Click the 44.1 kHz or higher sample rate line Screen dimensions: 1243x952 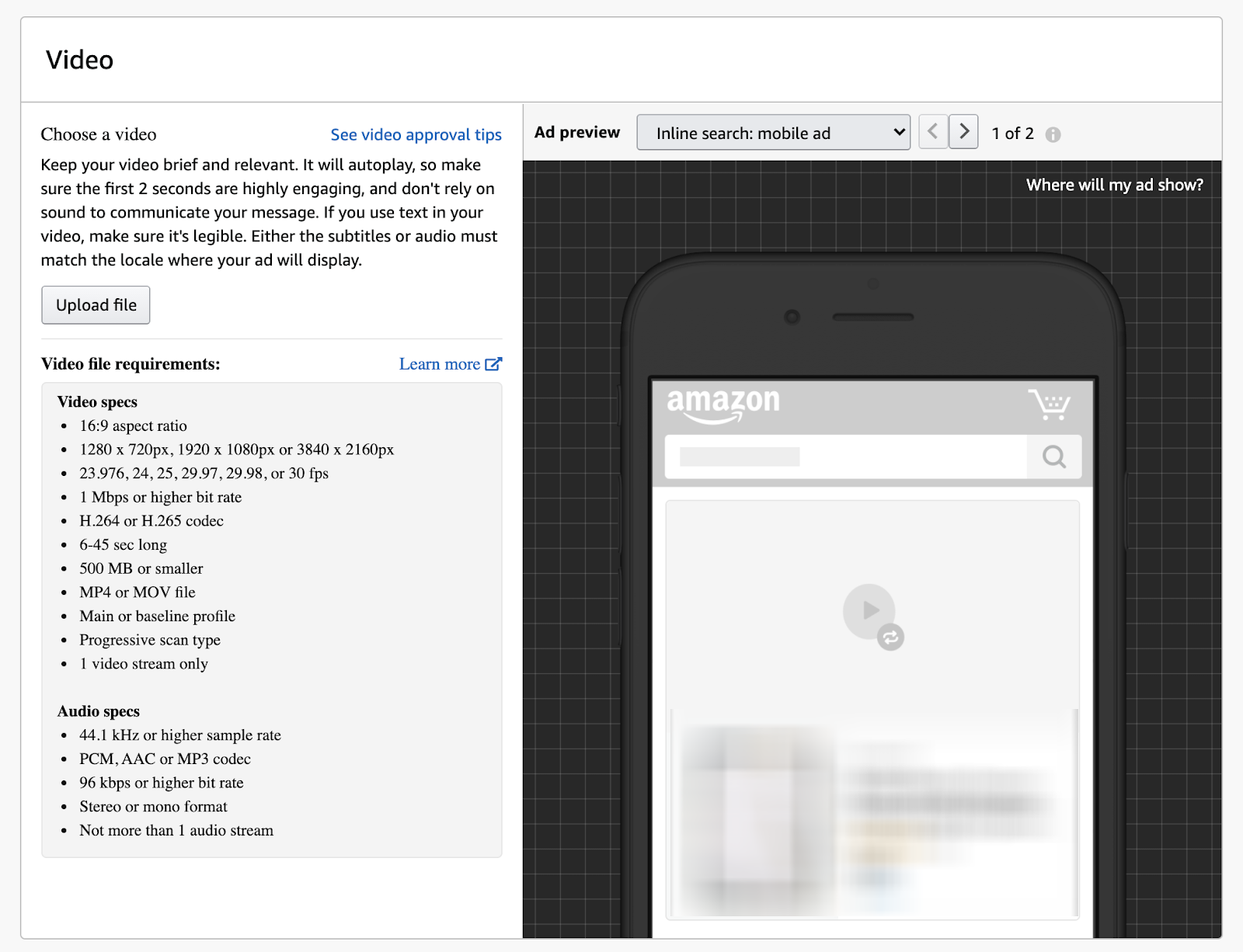(x=180, y=735)
